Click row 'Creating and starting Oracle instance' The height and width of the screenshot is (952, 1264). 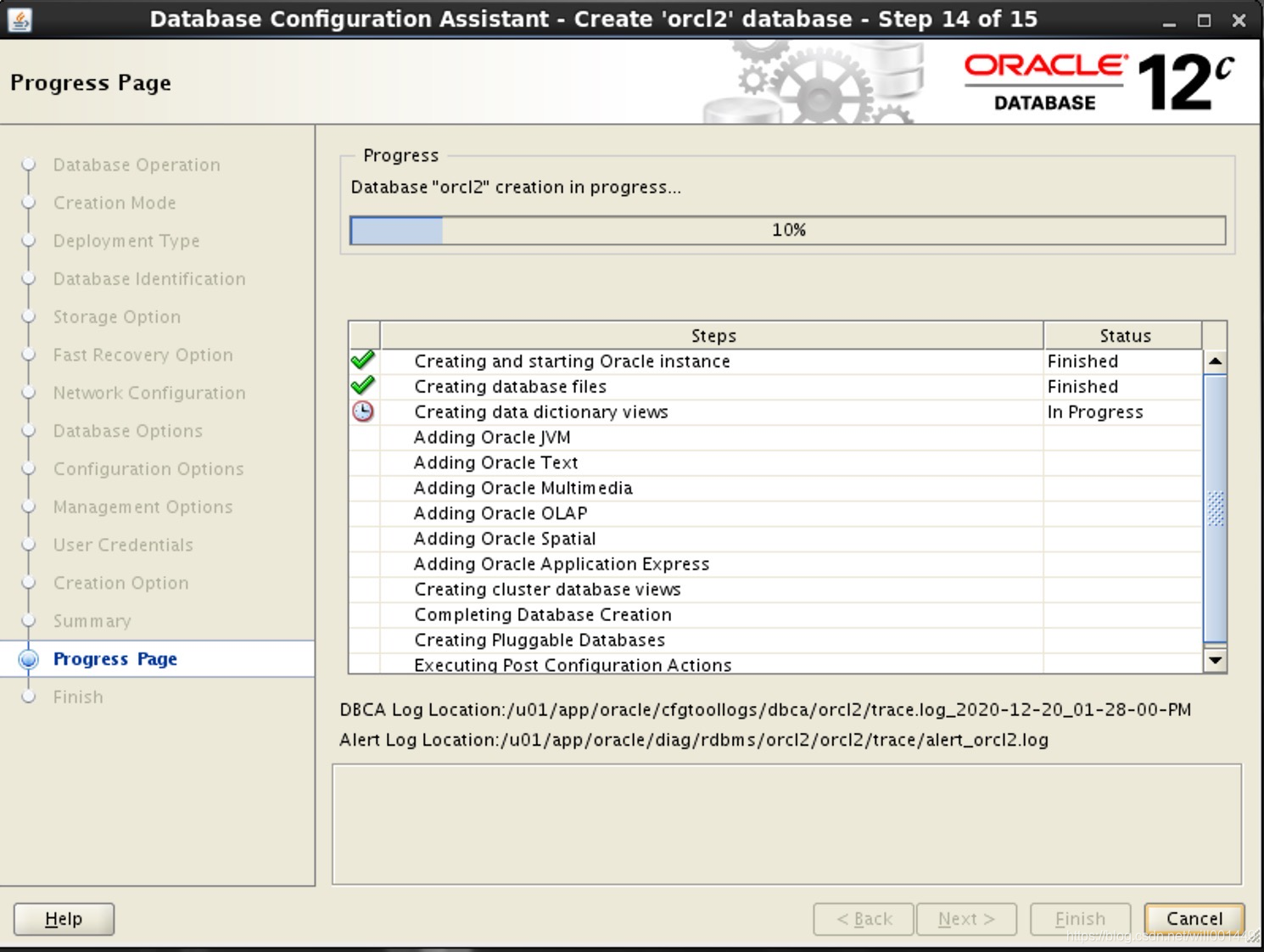pyautogui.click(x=775, y=361)
